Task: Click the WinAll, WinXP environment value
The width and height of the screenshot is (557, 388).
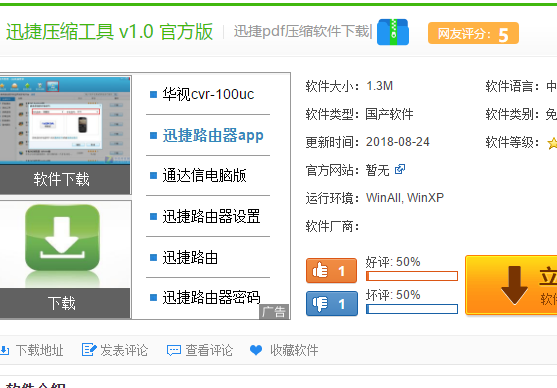Action: 405,198
